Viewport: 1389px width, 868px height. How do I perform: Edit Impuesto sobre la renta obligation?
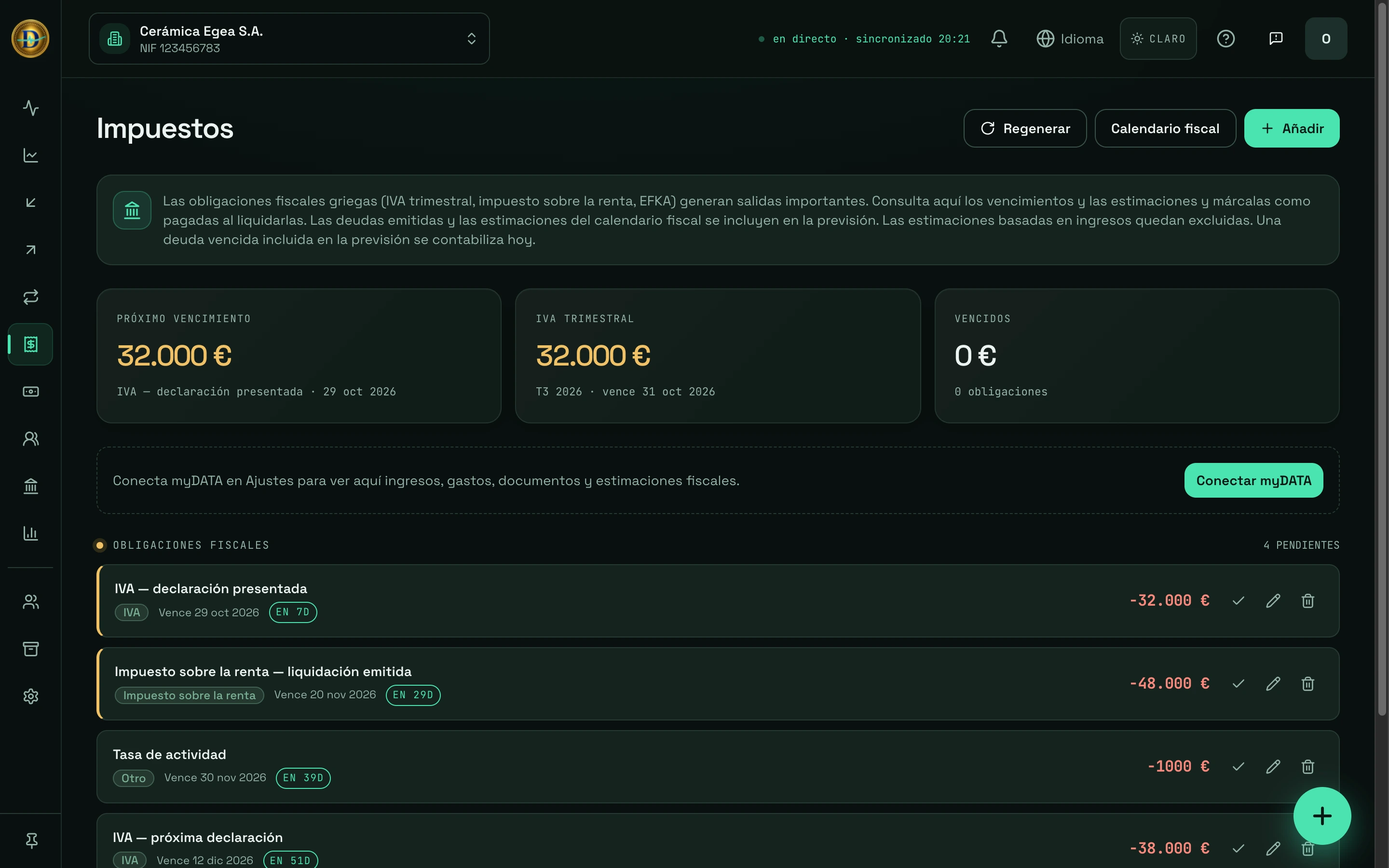tap(1273, 684)
